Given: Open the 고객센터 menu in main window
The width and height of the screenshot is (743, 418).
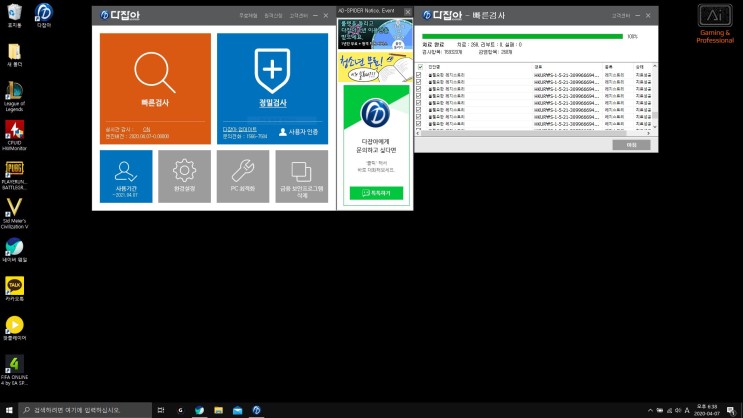Looking at the screenshot, I should [x=299, y=16].
